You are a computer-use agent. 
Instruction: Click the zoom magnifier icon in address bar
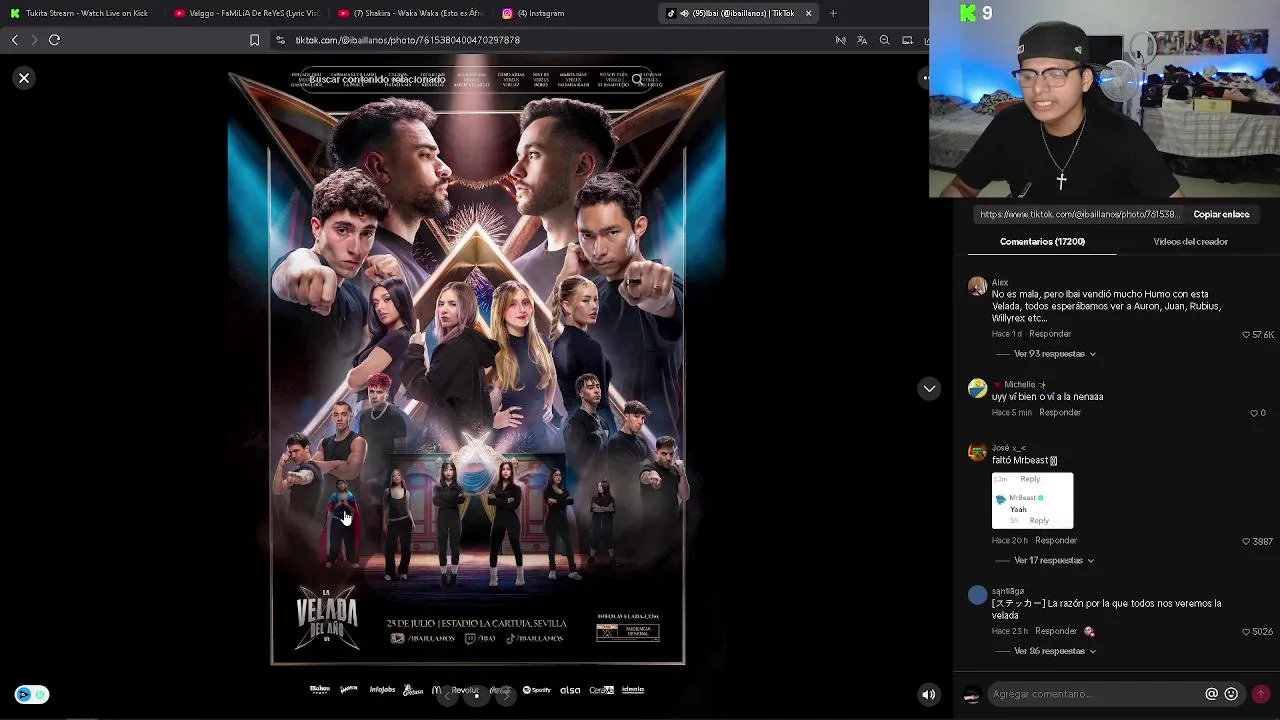point(884,40)
